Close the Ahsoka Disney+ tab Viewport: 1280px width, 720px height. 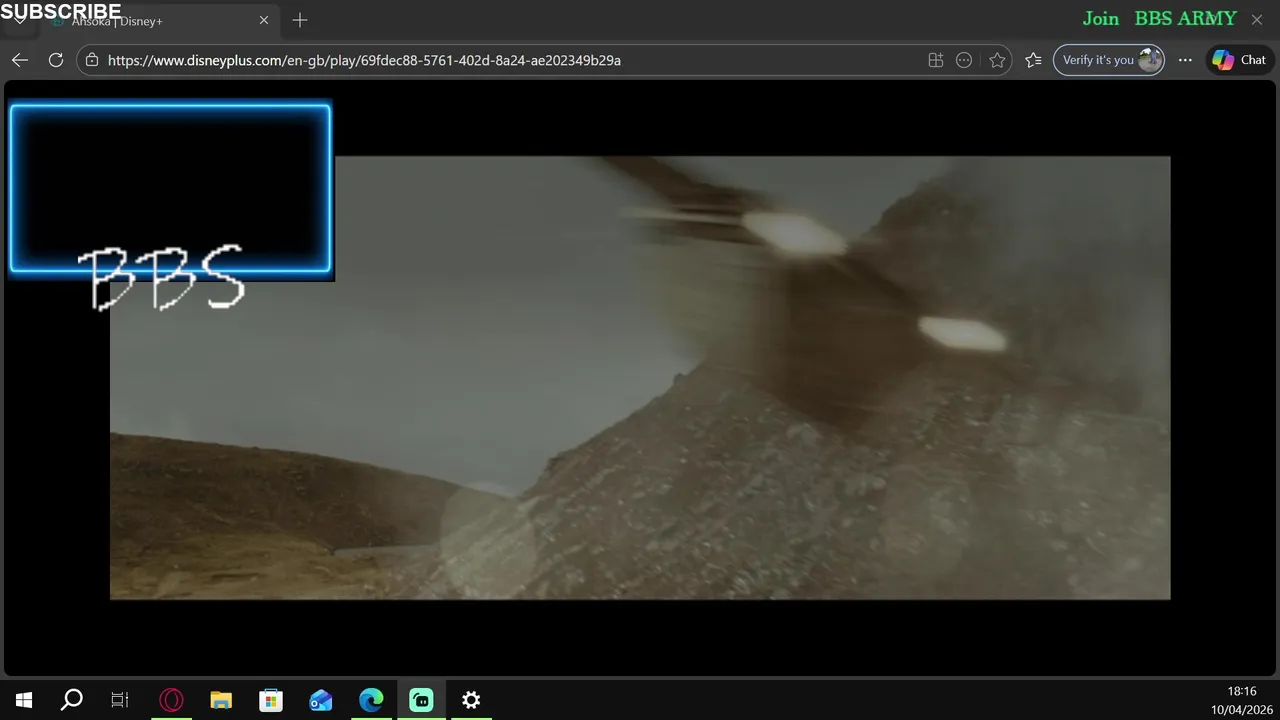click(x=264, y=20)
